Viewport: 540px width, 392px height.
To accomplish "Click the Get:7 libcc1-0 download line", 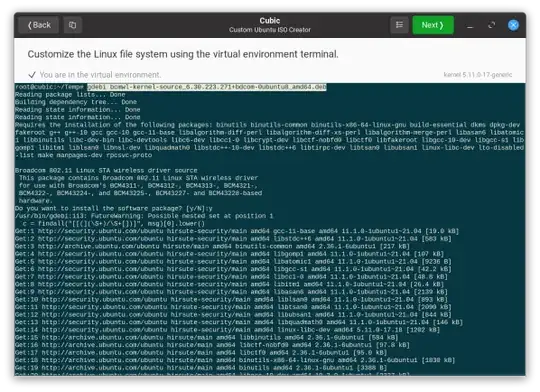I will pyautogui.click(x=231, y=276).
